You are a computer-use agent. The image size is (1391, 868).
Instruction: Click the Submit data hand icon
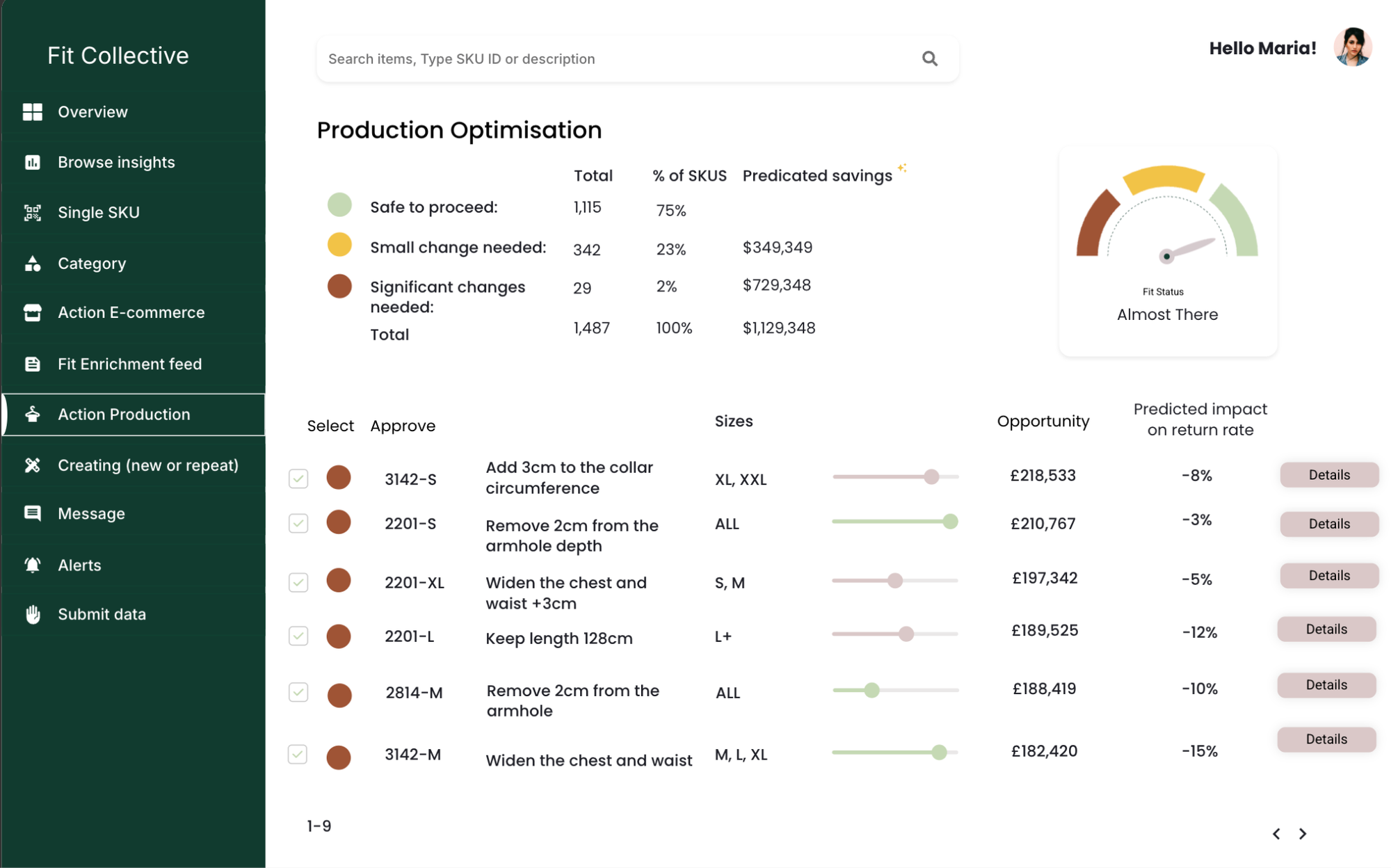(x=33, y=614)
